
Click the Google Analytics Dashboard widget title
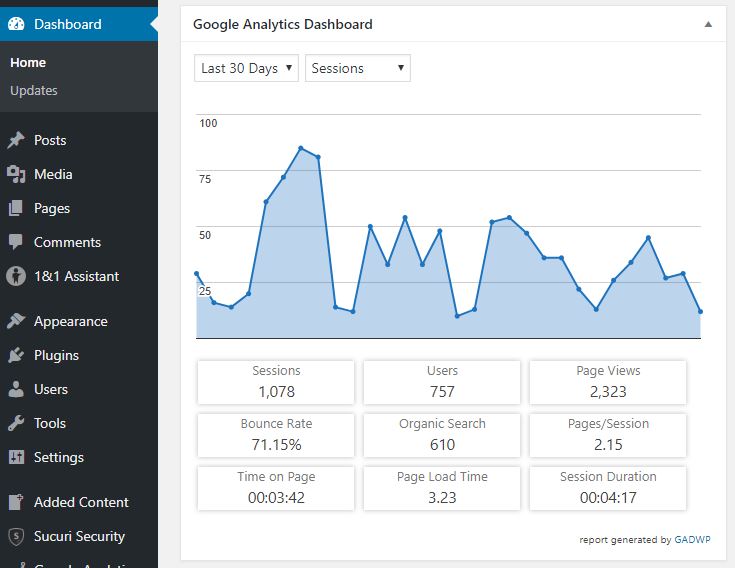[x=283, y=24]
